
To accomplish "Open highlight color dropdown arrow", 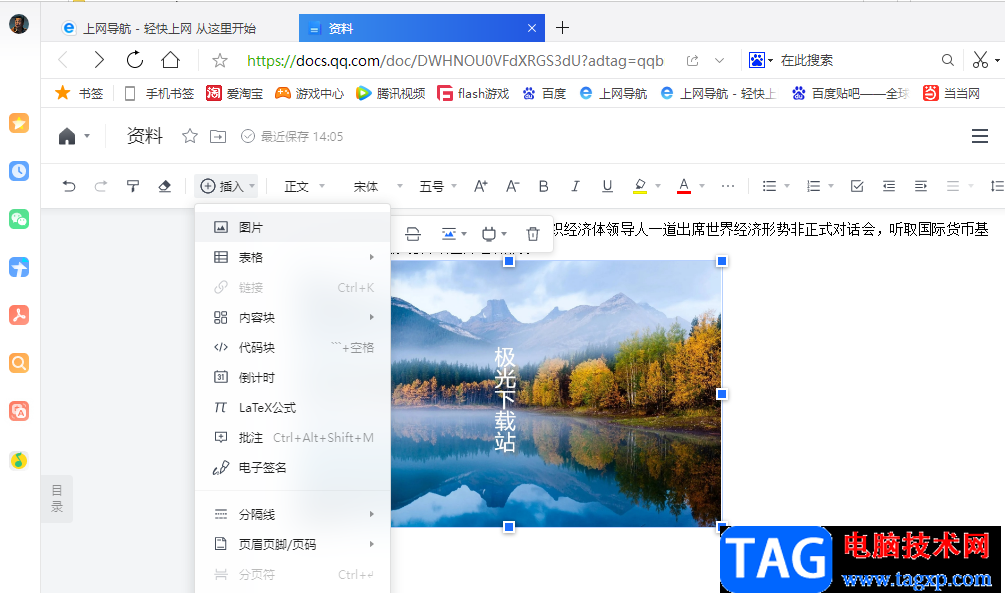I will coord(658,187).
